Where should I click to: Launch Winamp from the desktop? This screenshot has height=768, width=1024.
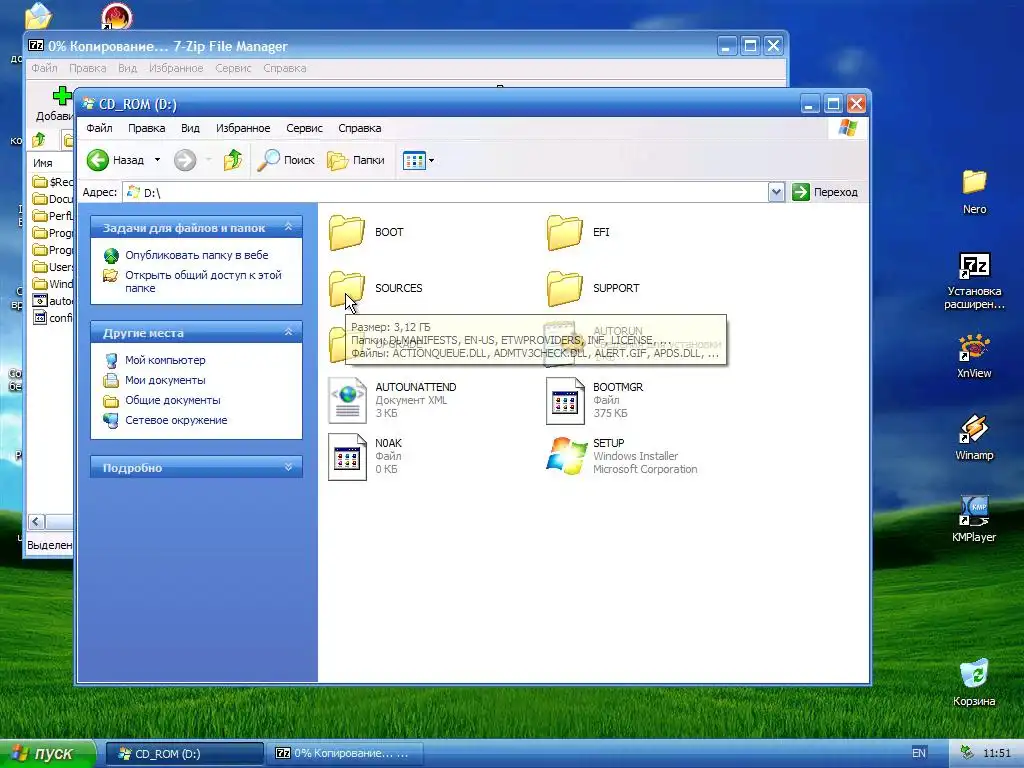[974, 438]
